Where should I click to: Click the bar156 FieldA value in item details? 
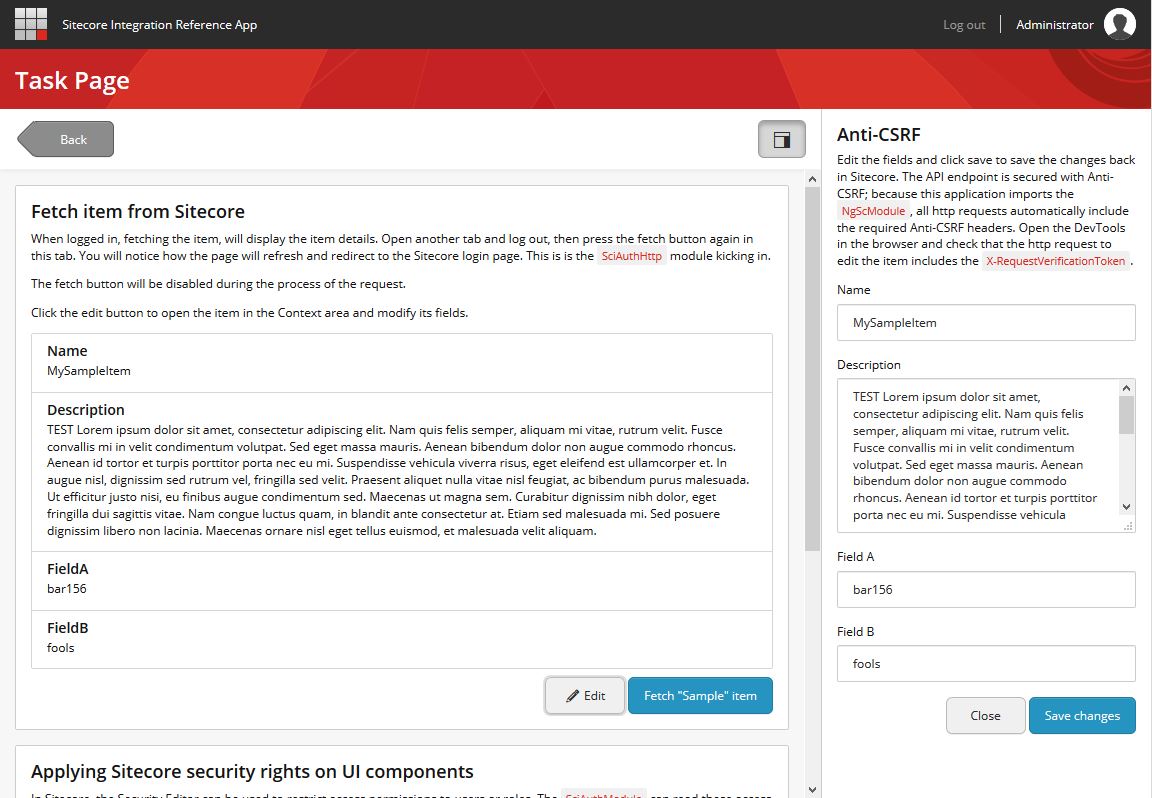coord(67,589)
